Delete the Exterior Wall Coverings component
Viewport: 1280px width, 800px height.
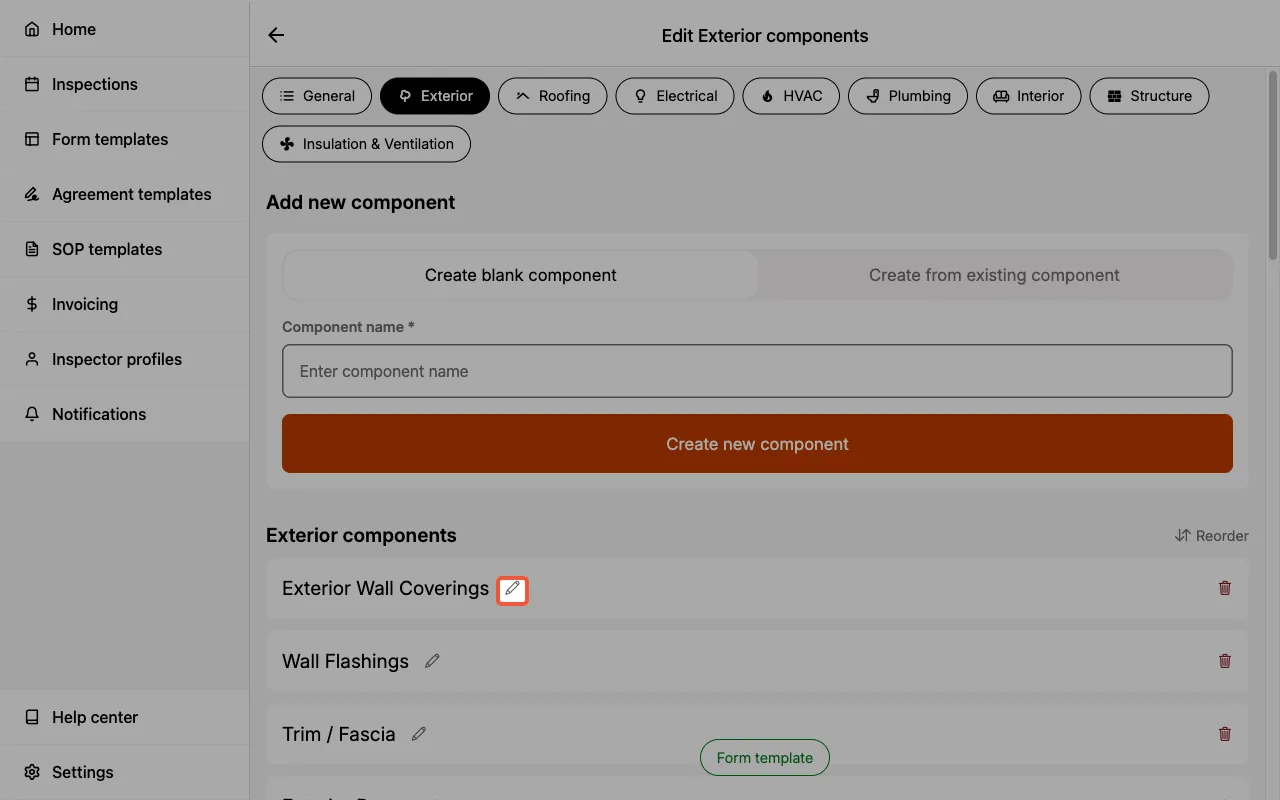pos(1224,588)
